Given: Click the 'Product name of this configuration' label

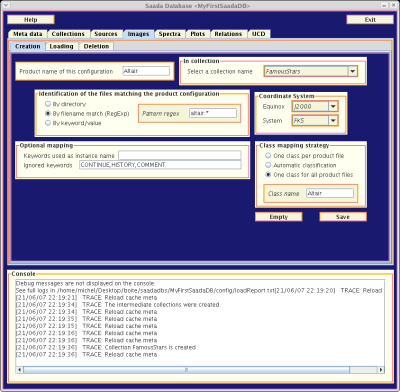Looking at the screenshot, I should tap(66, 71).
